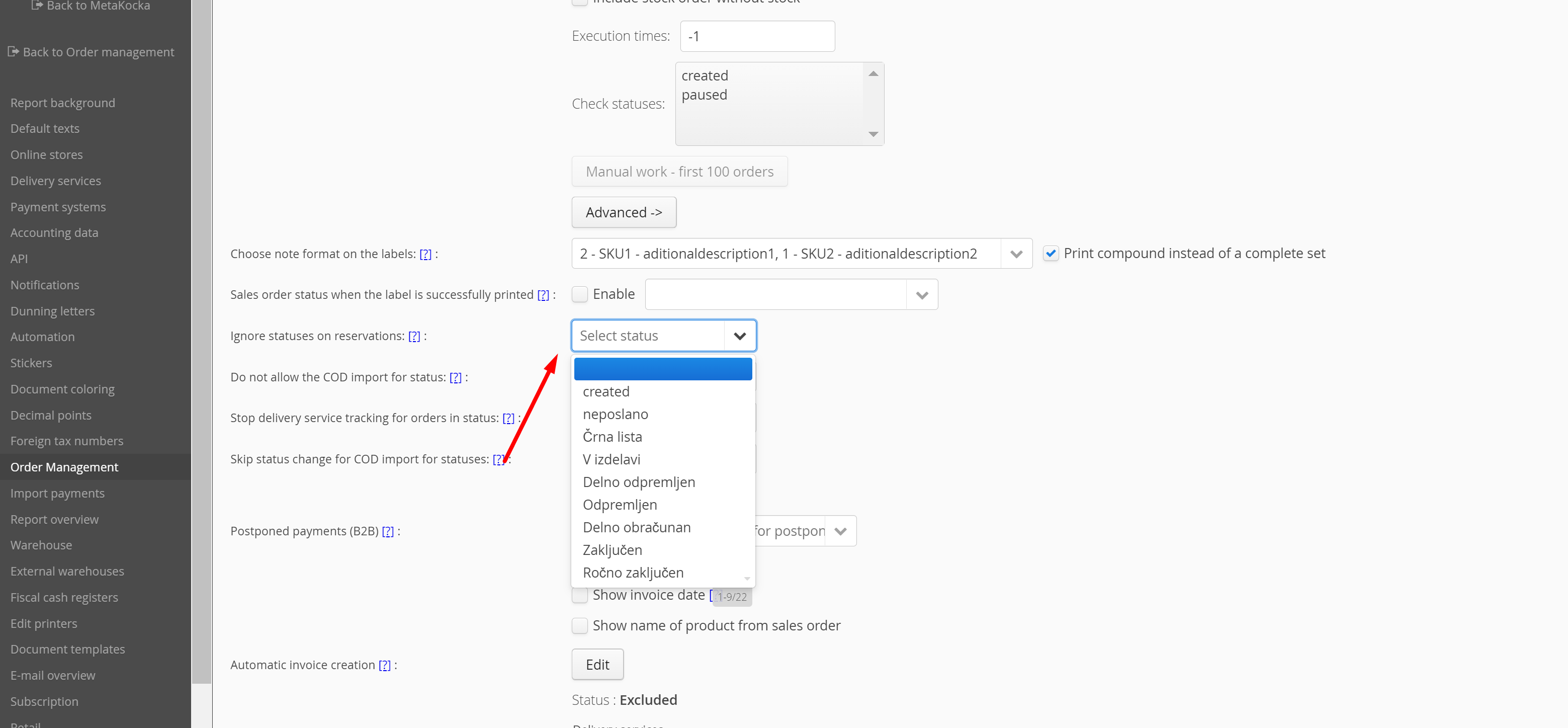Open help for sales order status when printed
The height and width of the screenshot is (728, 1568).
[543, 295]
